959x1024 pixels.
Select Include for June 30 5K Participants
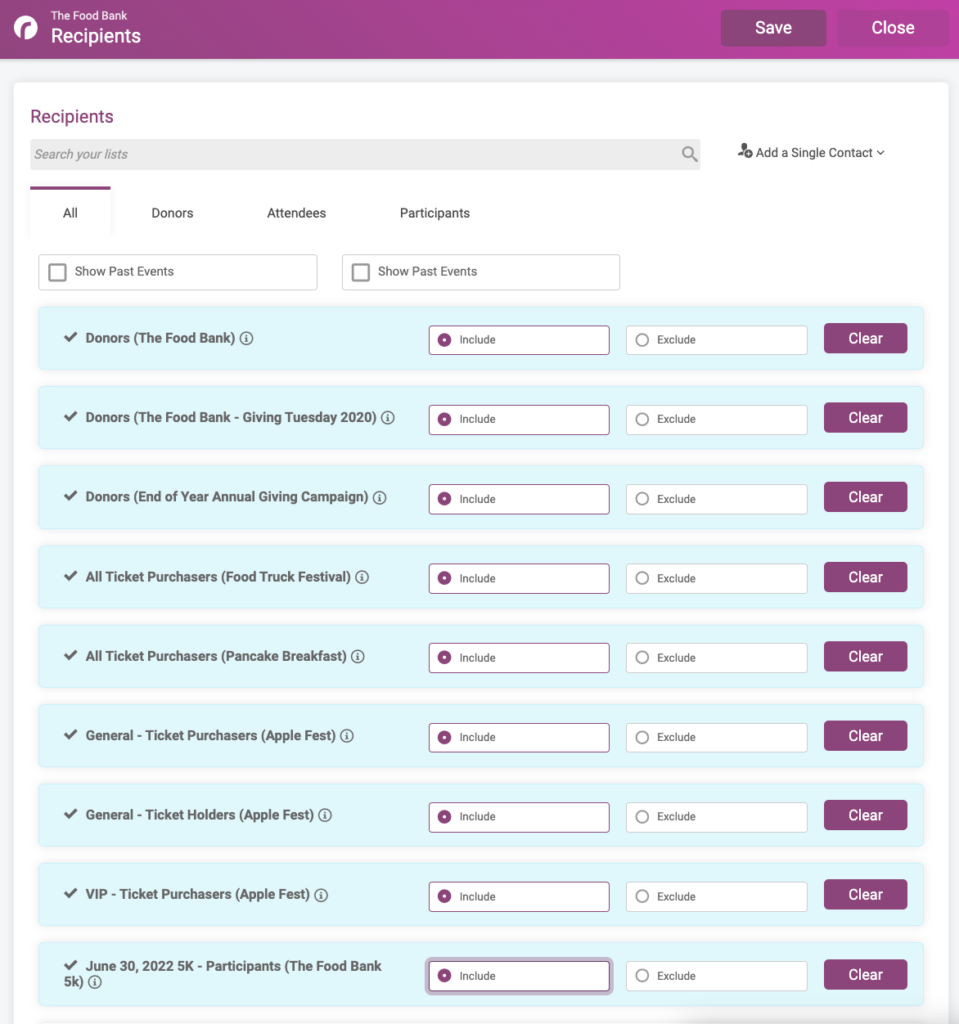tap(519, 976)
